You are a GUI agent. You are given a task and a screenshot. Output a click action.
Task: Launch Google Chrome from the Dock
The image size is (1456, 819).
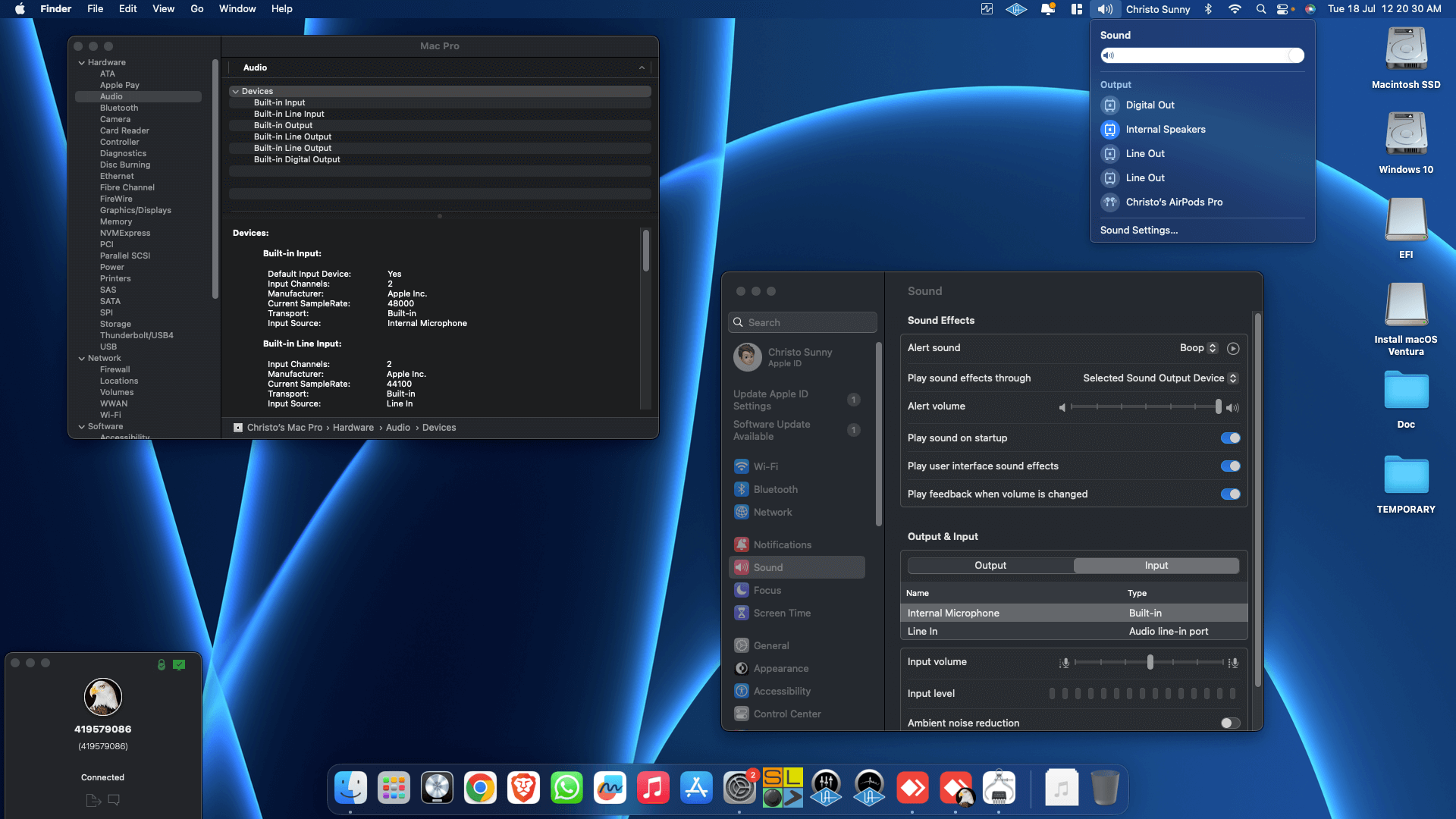(x=480, y=788)
